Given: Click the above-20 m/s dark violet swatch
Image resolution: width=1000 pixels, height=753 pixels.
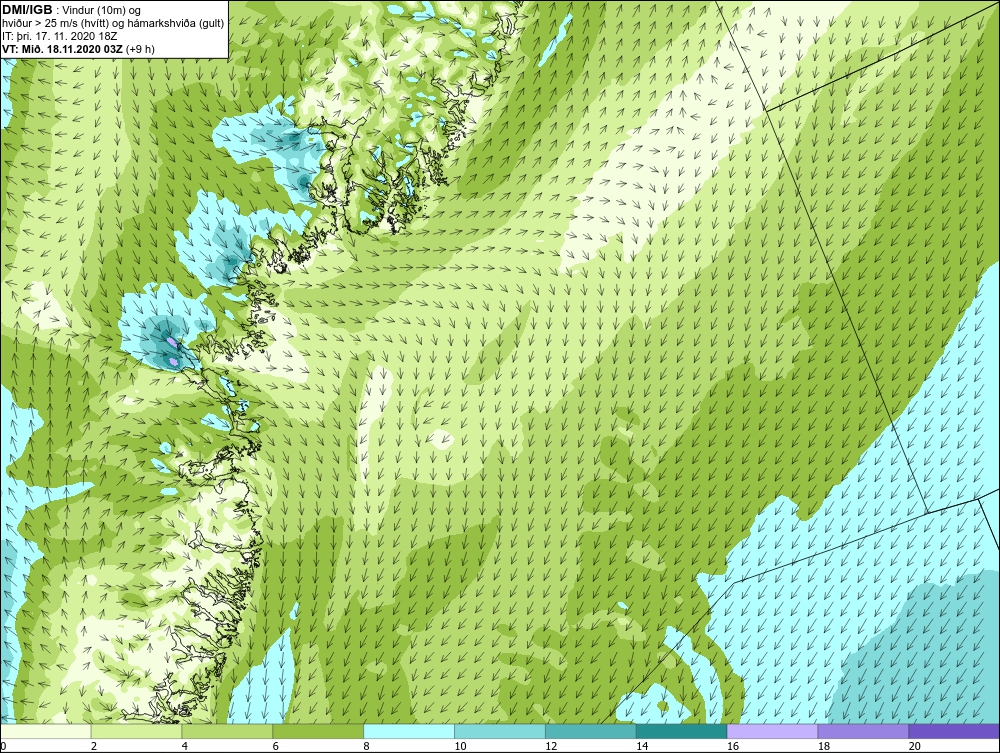Looking at the screenshot, I should click(954, 731).
